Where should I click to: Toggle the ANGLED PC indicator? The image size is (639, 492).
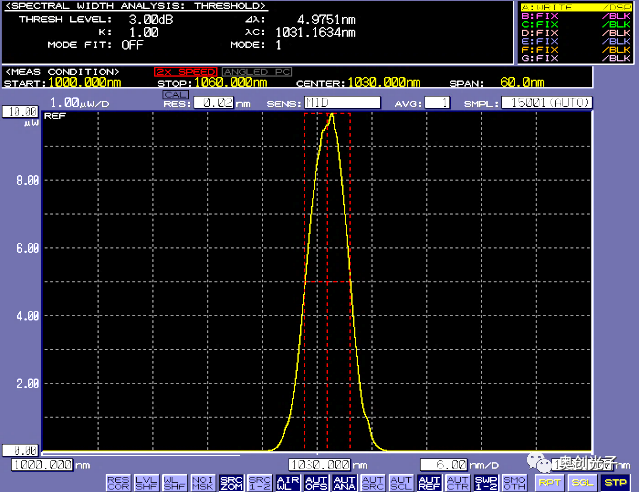pos(257,72)
